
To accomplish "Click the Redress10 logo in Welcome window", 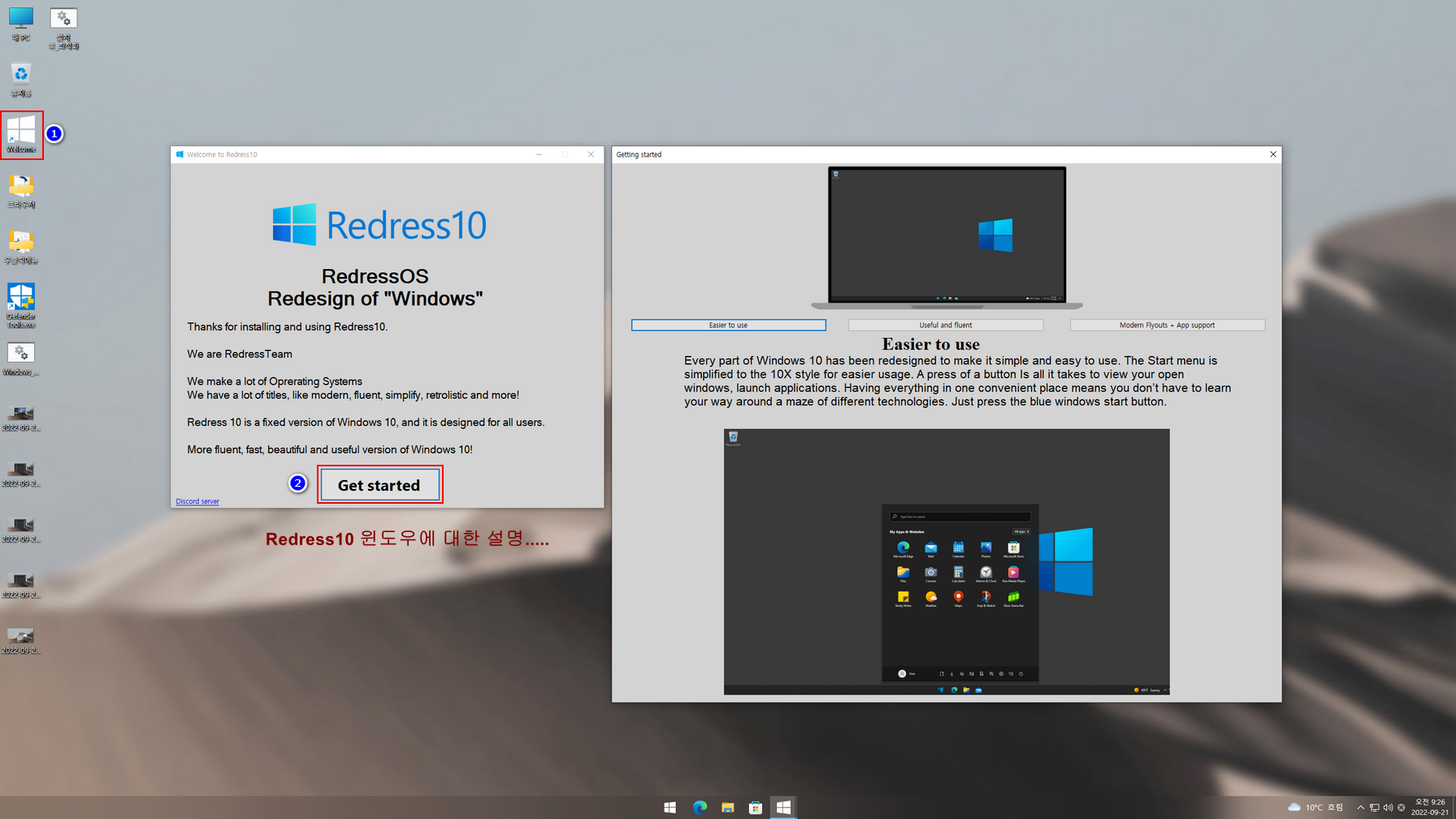I will click(379, 224).
